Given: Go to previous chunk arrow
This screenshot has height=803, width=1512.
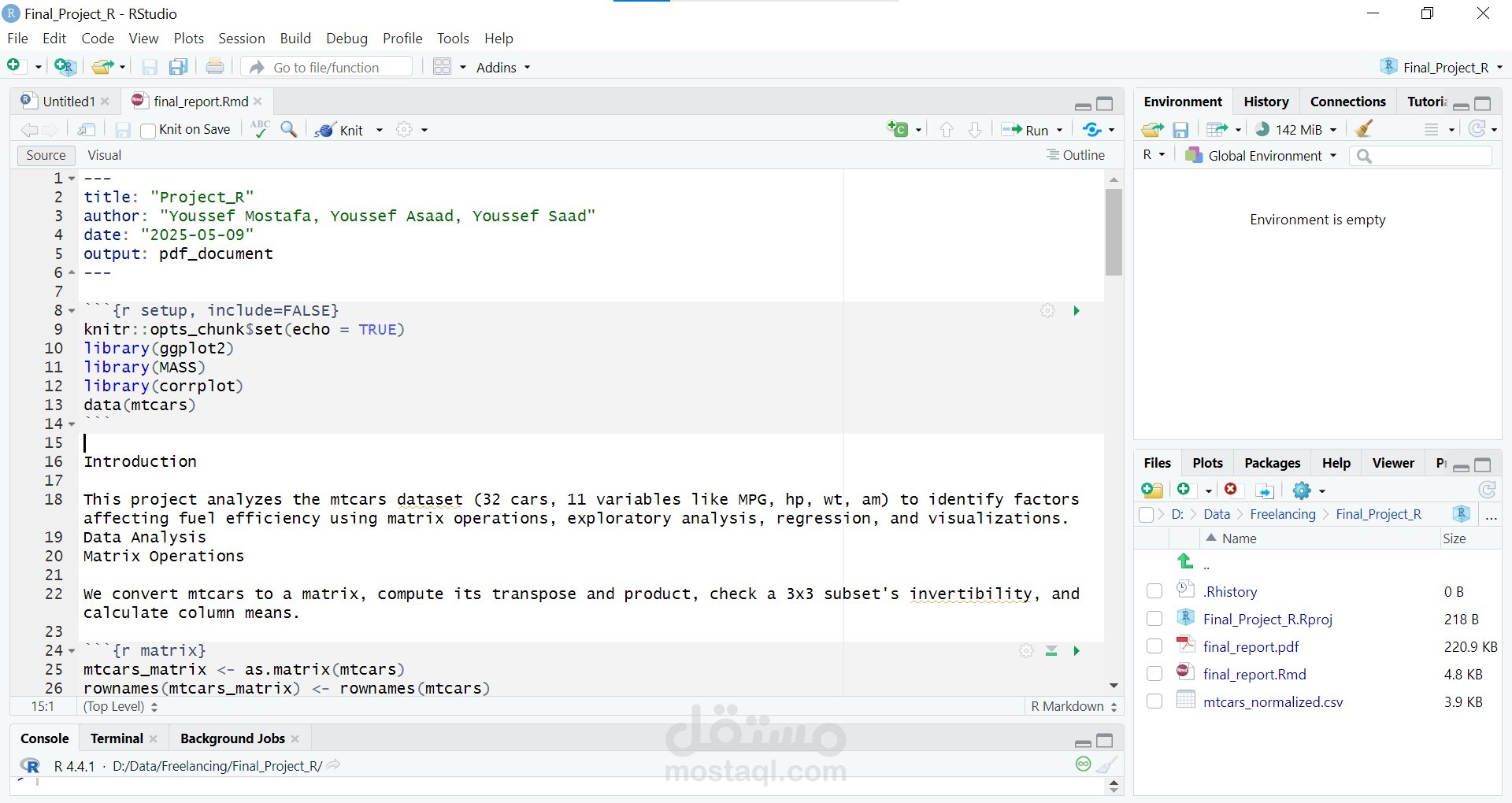Looking at the screenshot, I should (947, 130).
